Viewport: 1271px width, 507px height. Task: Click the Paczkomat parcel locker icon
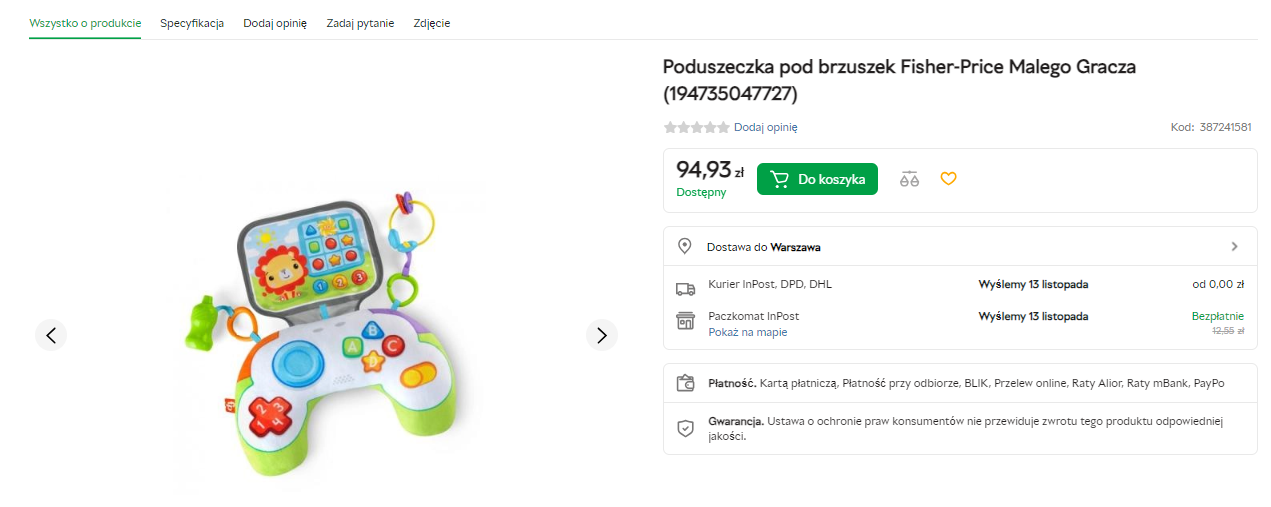click(x=685, y=321)
